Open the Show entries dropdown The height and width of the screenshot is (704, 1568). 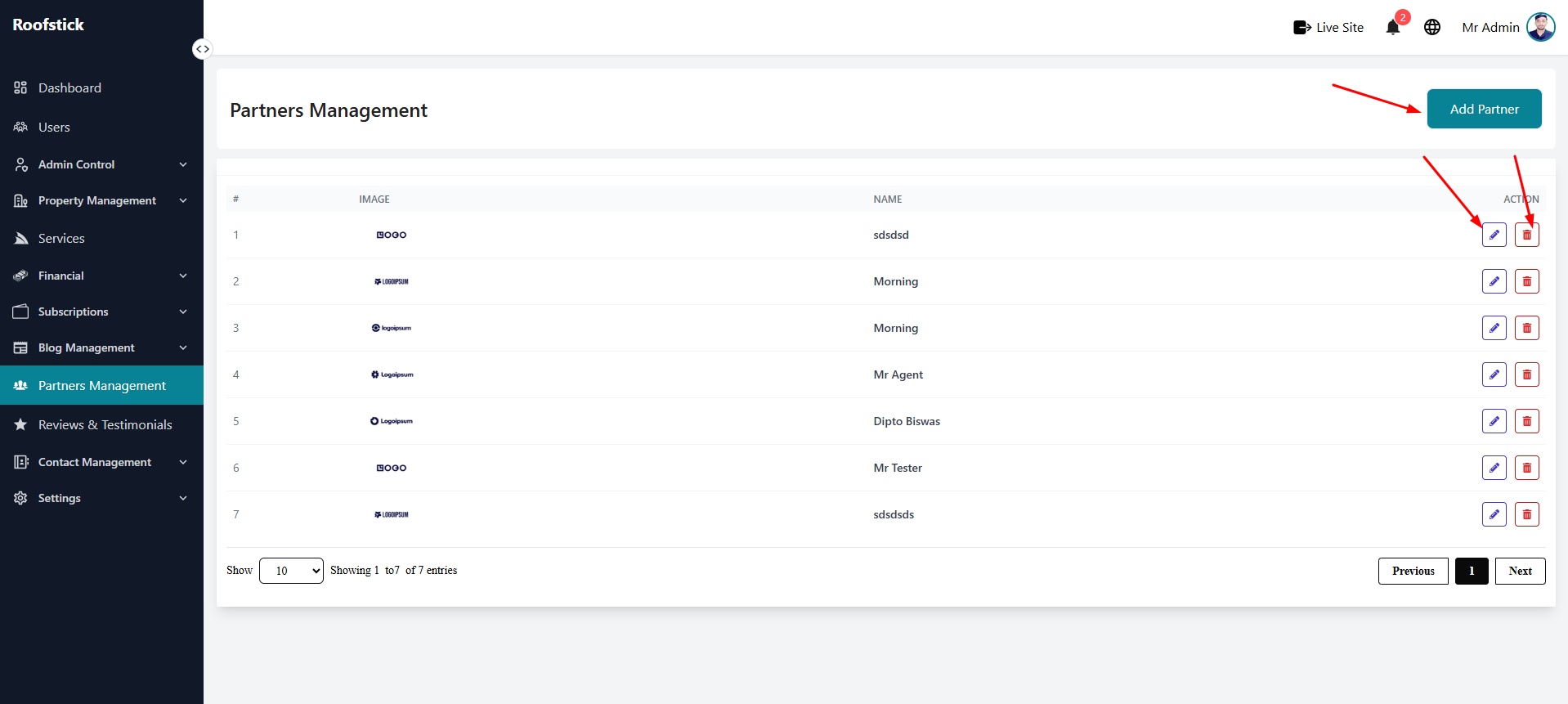point(292,571)
